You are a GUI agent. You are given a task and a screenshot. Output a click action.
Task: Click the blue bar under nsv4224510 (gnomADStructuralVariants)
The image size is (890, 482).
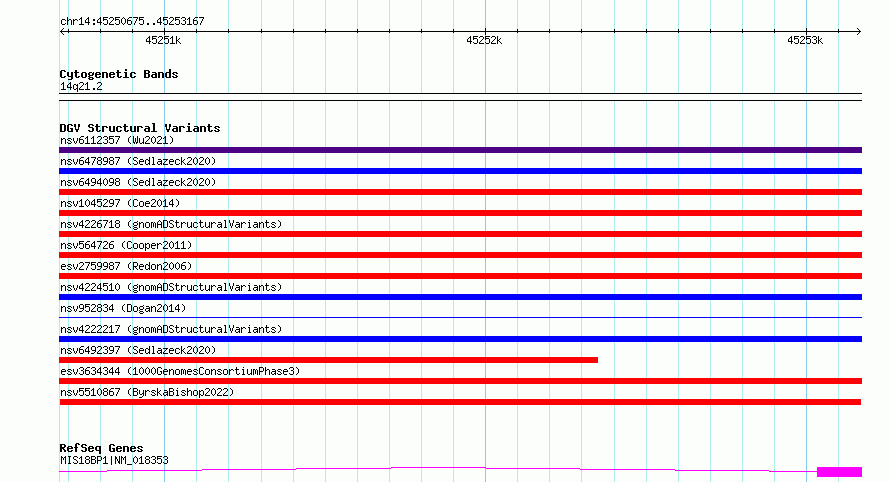coord(460,297)
